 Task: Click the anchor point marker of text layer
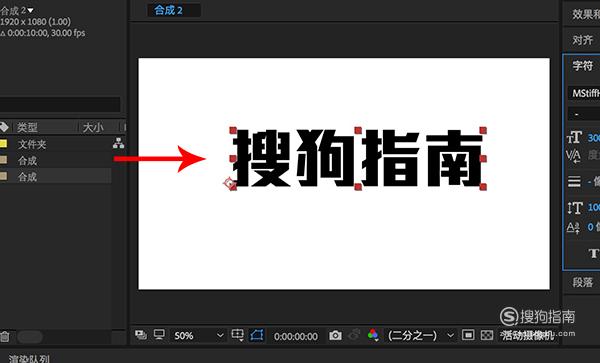(230, 184)
